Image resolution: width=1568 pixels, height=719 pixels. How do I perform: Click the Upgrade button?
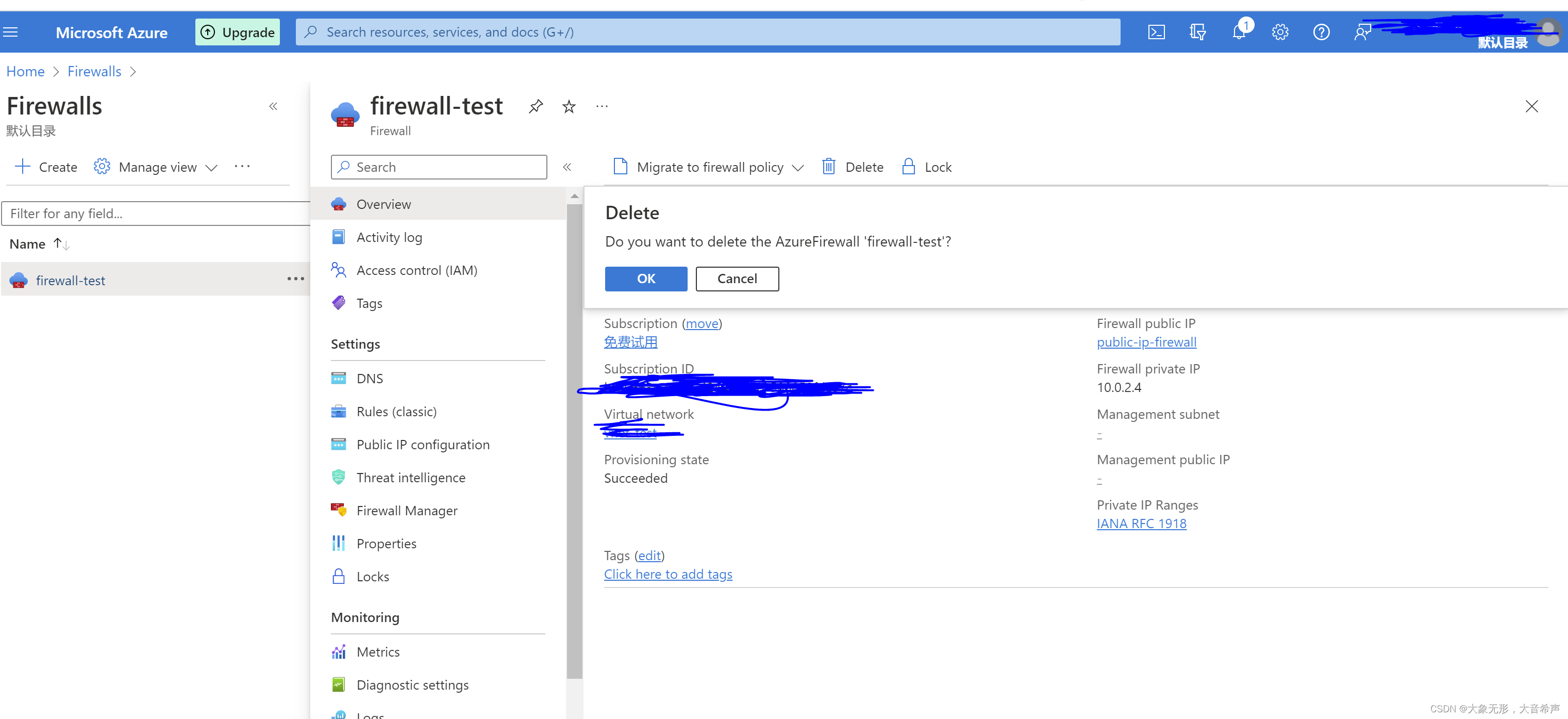238,31
